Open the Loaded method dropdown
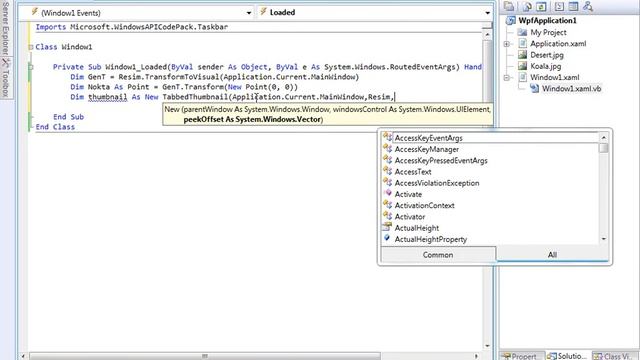Image resolution: width=640 pixels, height=360 pixels. click(487, 13)
